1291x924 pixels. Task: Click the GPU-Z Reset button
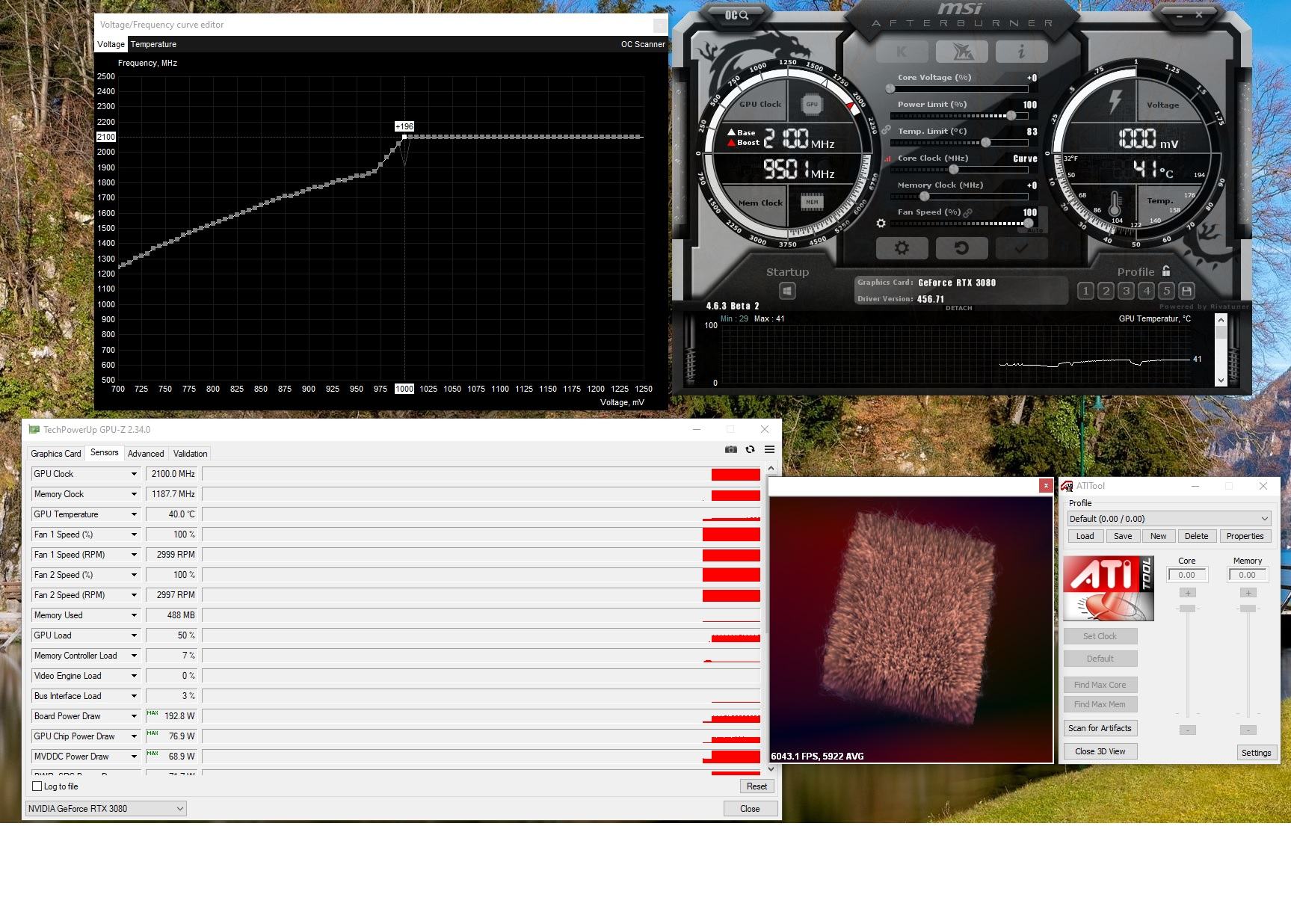pyautogui.click(x=757, y=786)
